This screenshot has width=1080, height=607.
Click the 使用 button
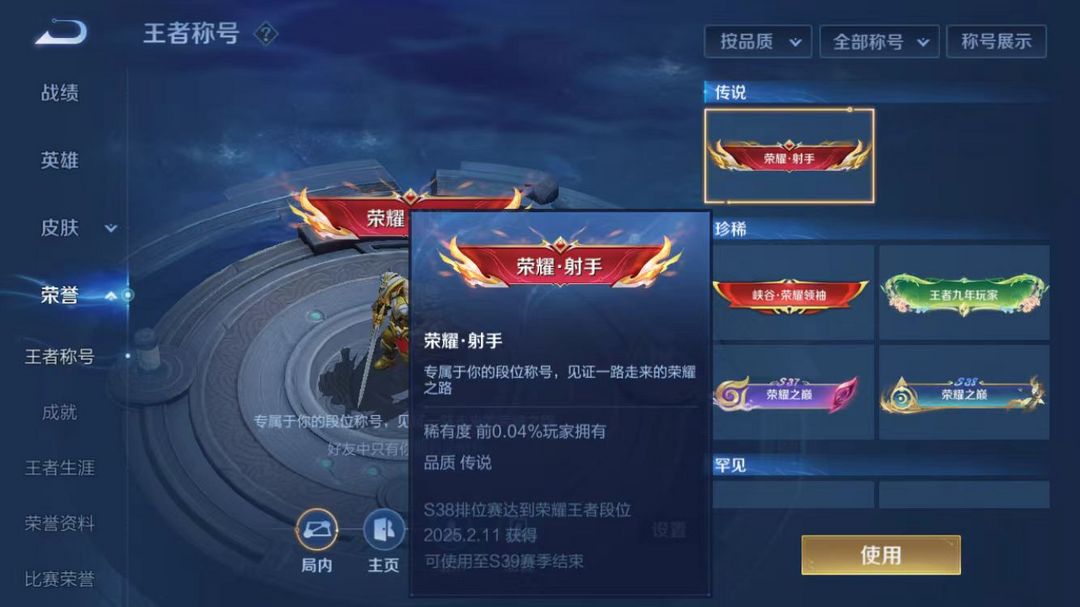(x=881, y=555)
